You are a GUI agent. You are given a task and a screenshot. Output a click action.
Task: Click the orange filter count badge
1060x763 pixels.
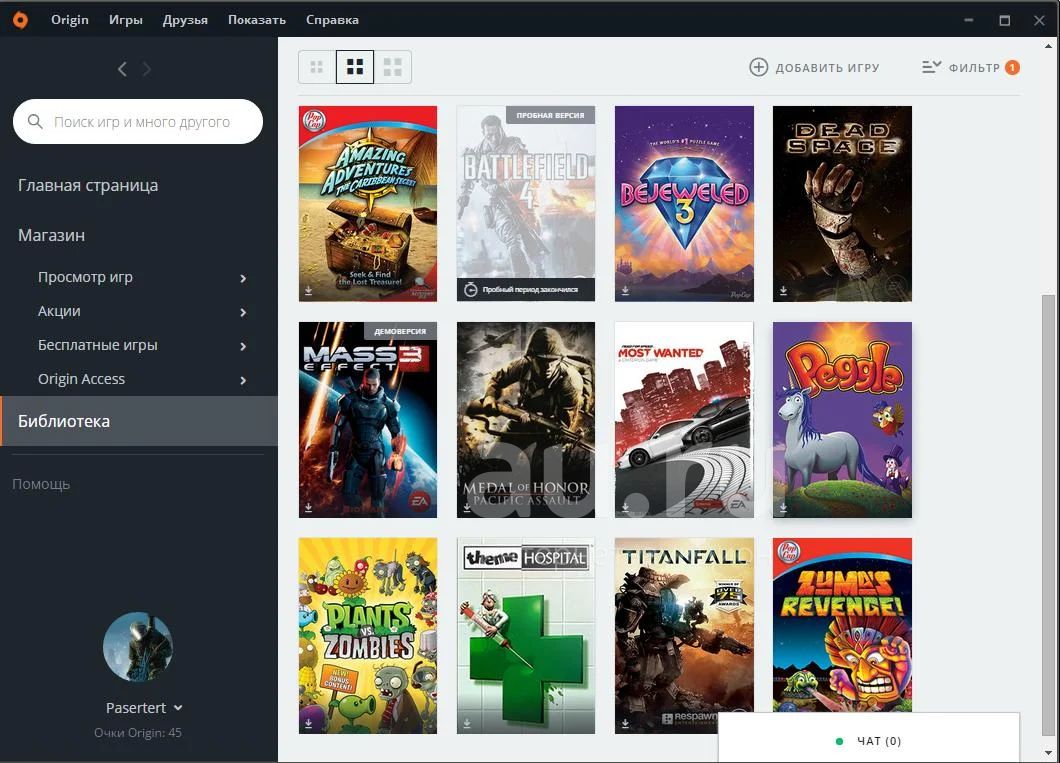click(x=1012, y=68)
